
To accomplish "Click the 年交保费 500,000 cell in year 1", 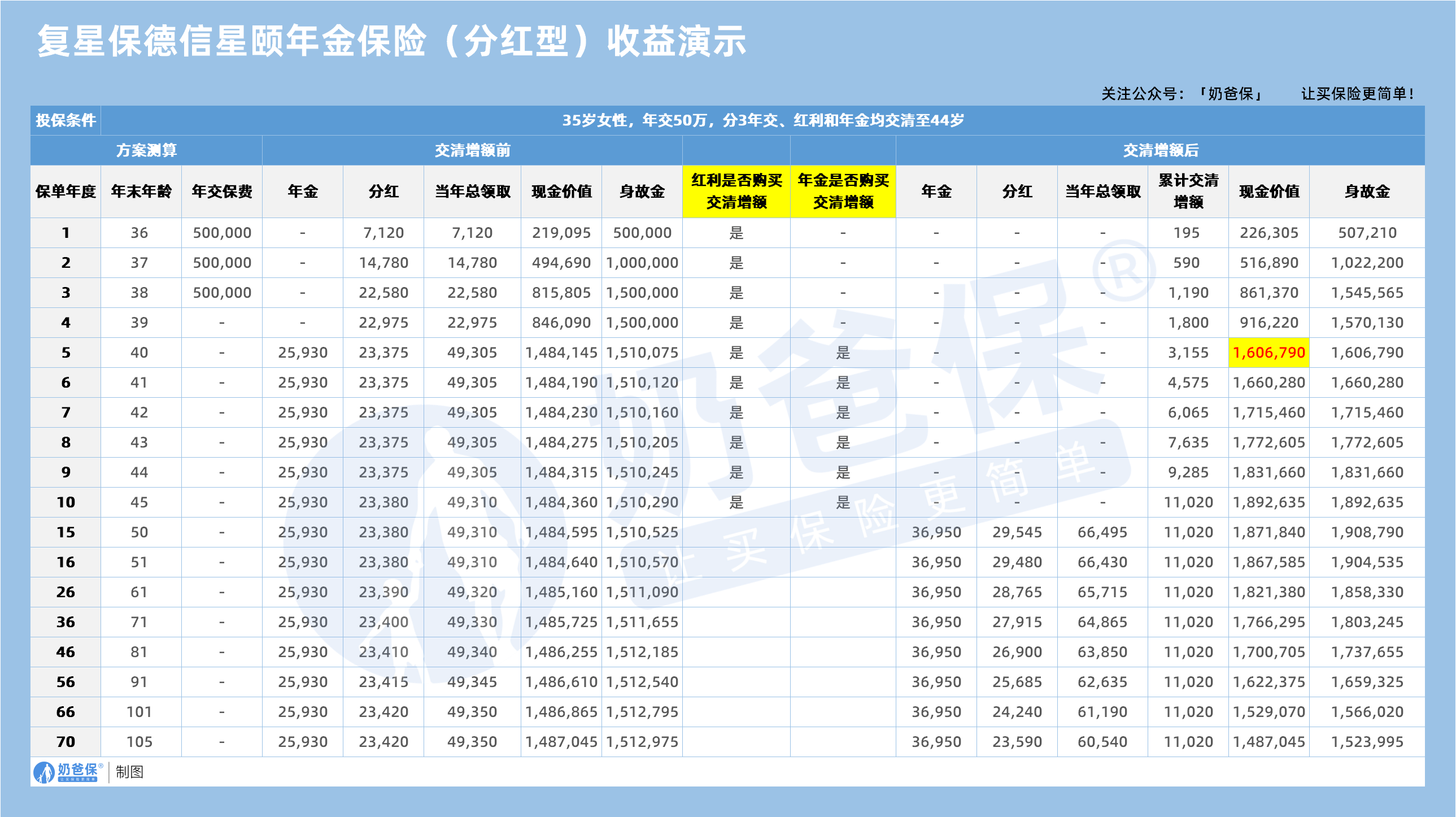I will [221, 233].
